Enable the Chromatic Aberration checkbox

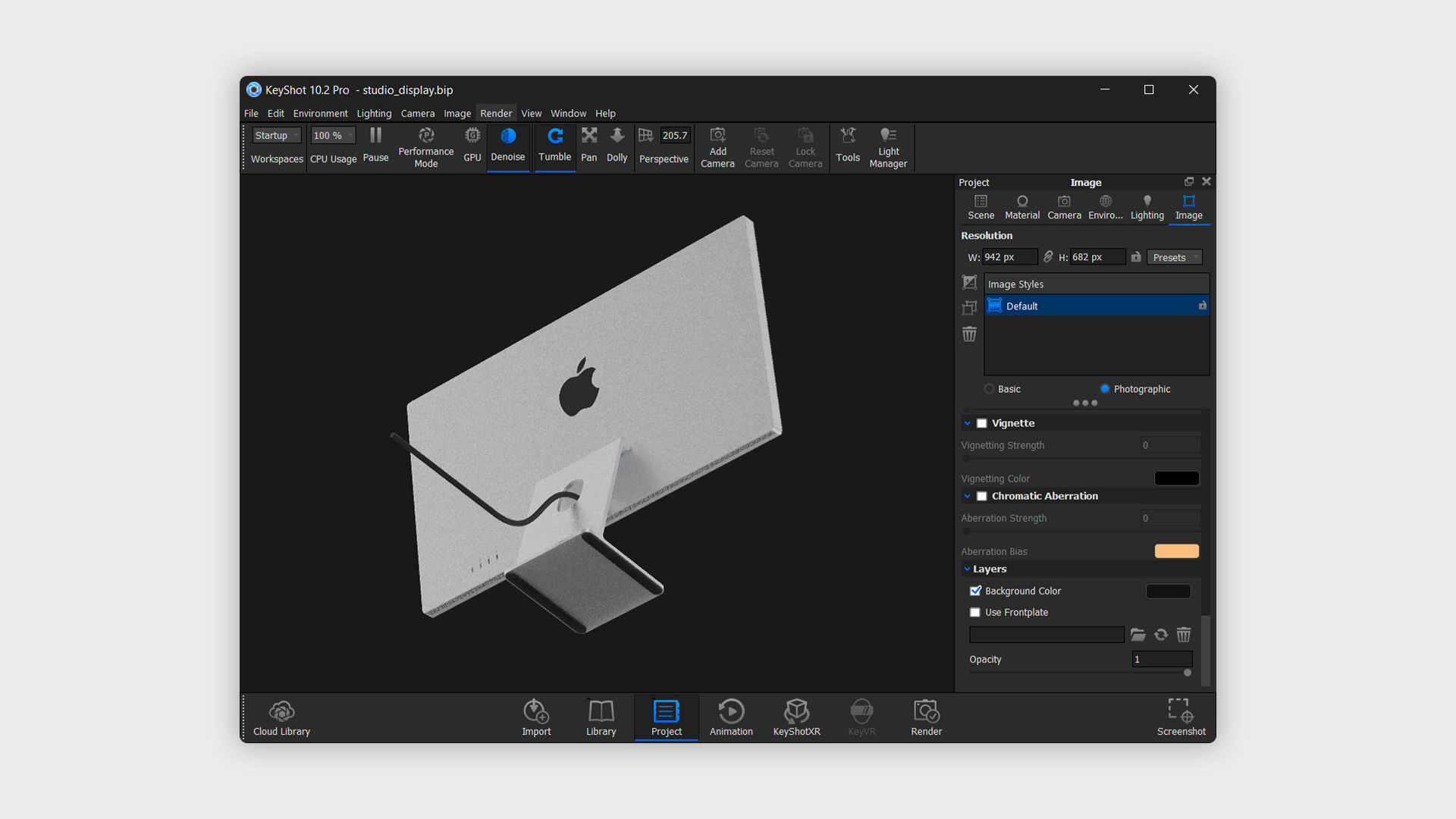(982, 496)
